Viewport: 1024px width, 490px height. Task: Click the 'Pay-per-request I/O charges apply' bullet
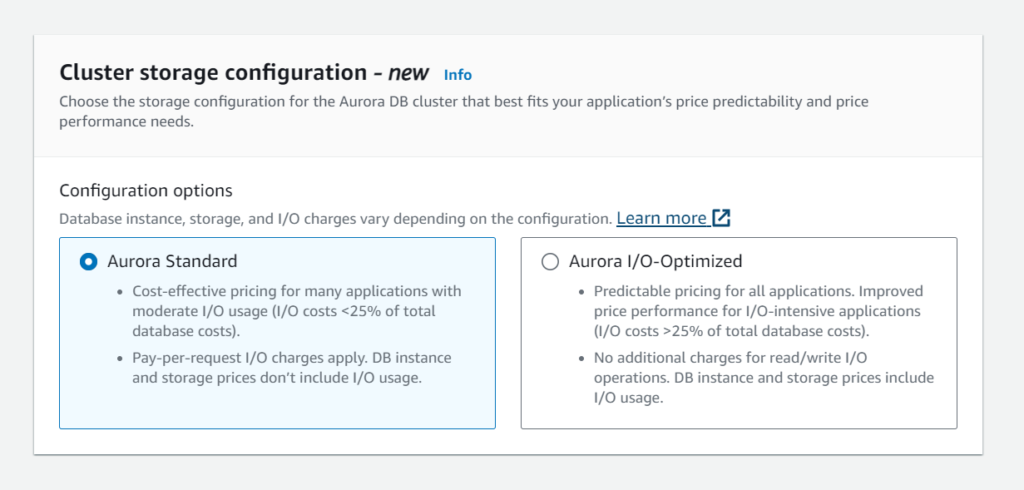(x=291, y=368)
